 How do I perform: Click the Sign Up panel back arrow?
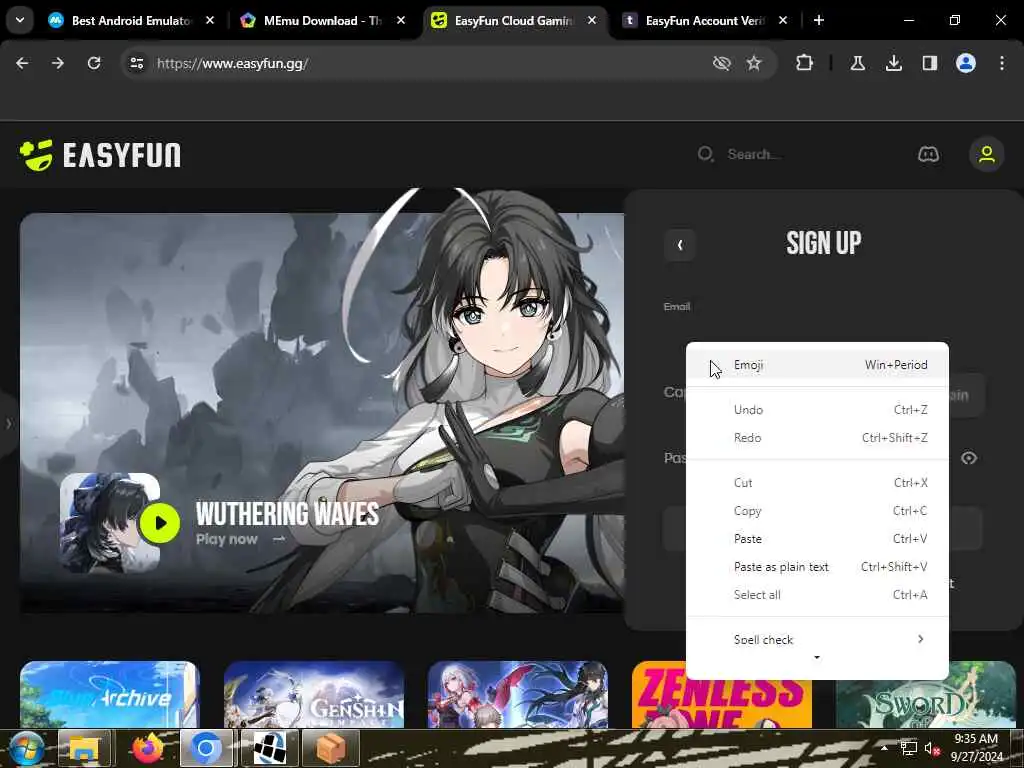[x=679, y=245]
